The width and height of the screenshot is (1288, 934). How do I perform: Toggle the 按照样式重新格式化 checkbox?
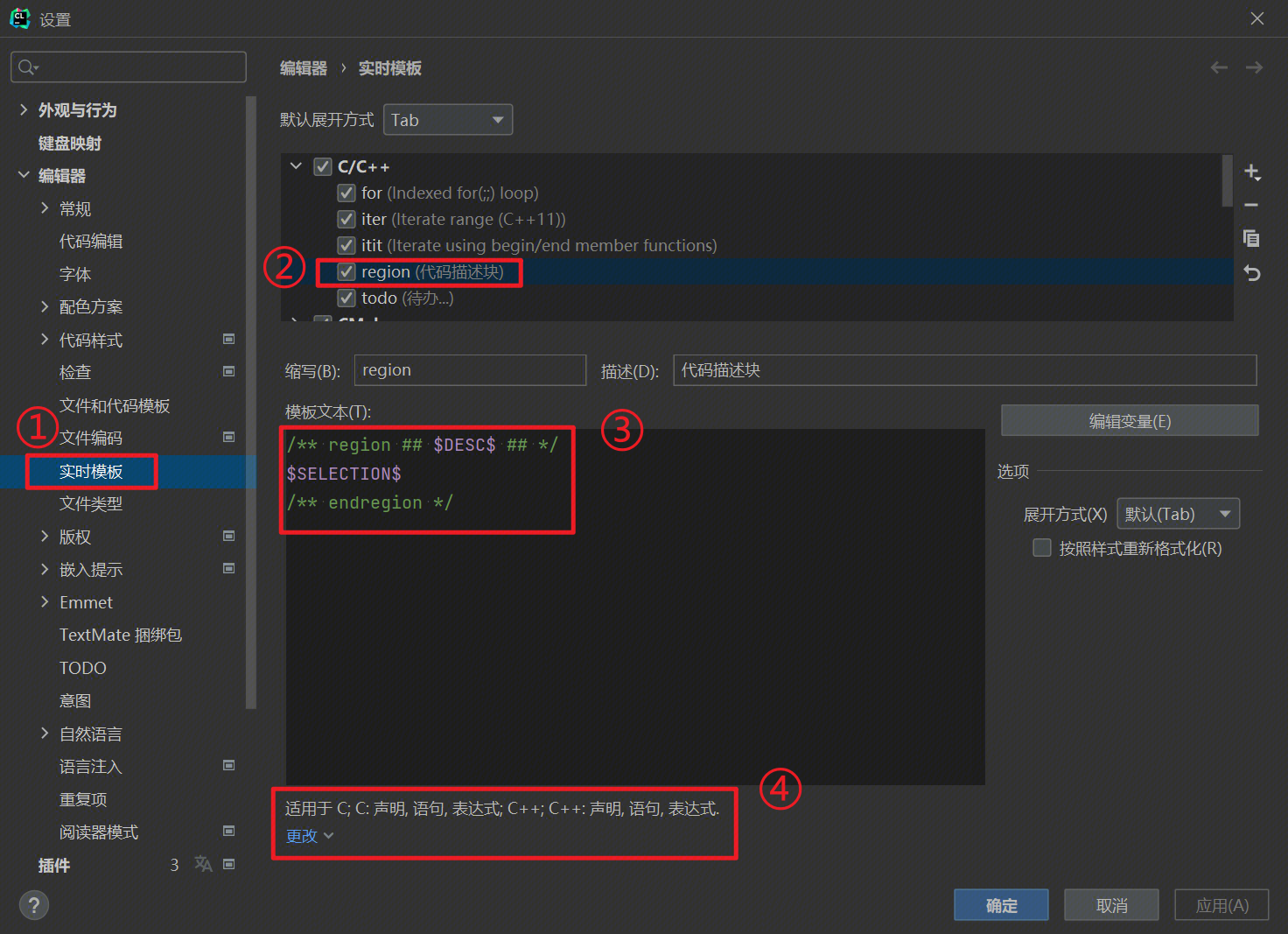(x=1042, y=548)
